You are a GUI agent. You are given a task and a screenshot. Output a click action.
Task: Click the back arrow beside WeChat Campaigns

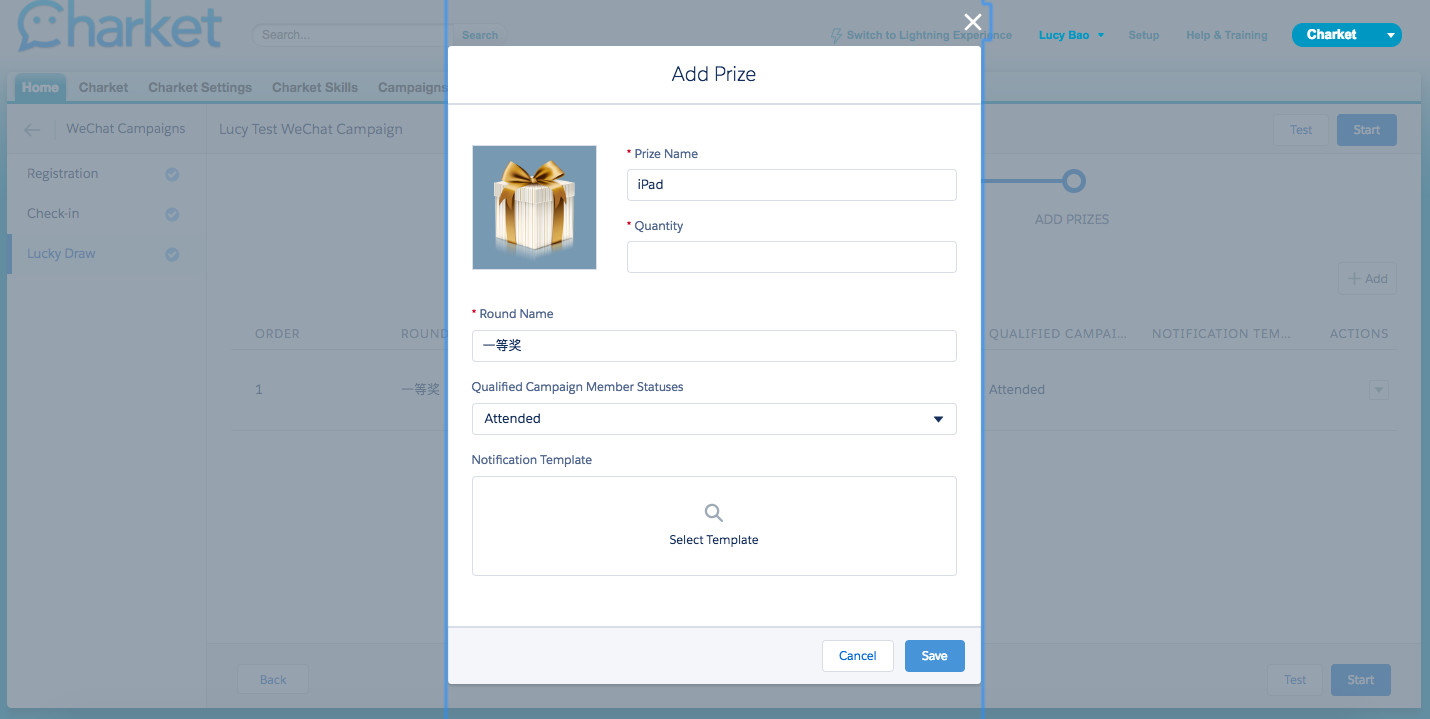(33, 129)
